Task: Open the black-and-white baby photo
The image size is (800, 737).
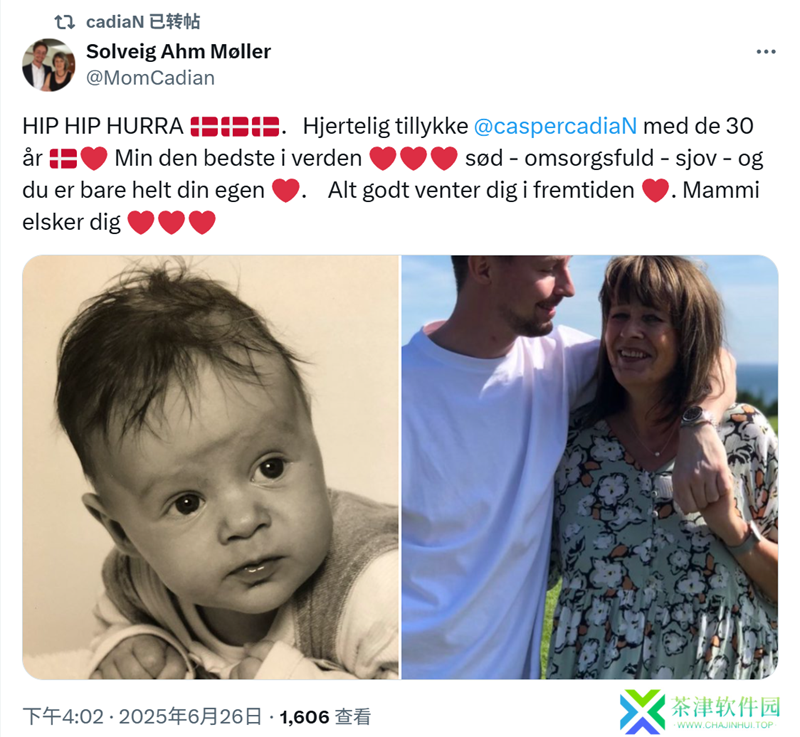Action: point(210,467)
